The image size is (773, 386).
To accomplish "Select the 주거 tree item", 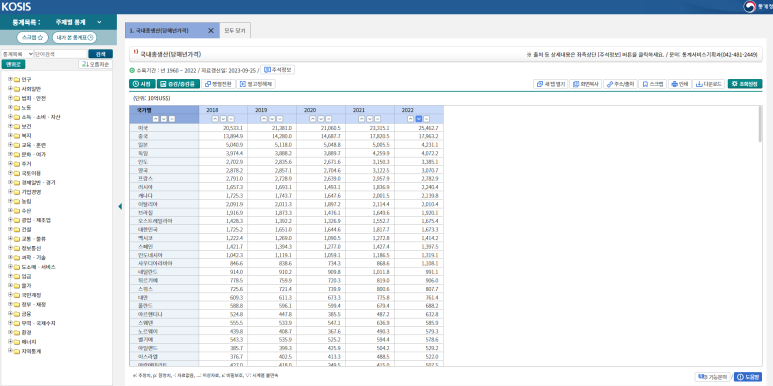I will click(x=26, y=164).
